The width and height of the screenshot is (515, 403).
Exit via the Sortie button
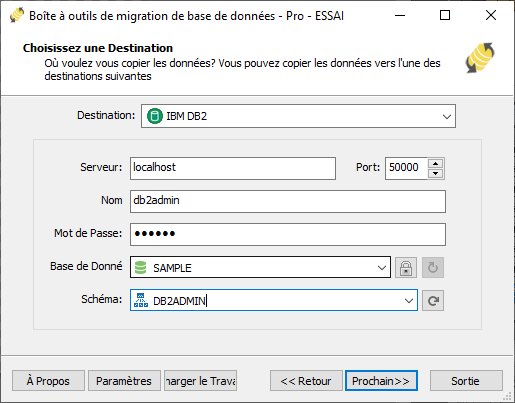pos(466,380)
